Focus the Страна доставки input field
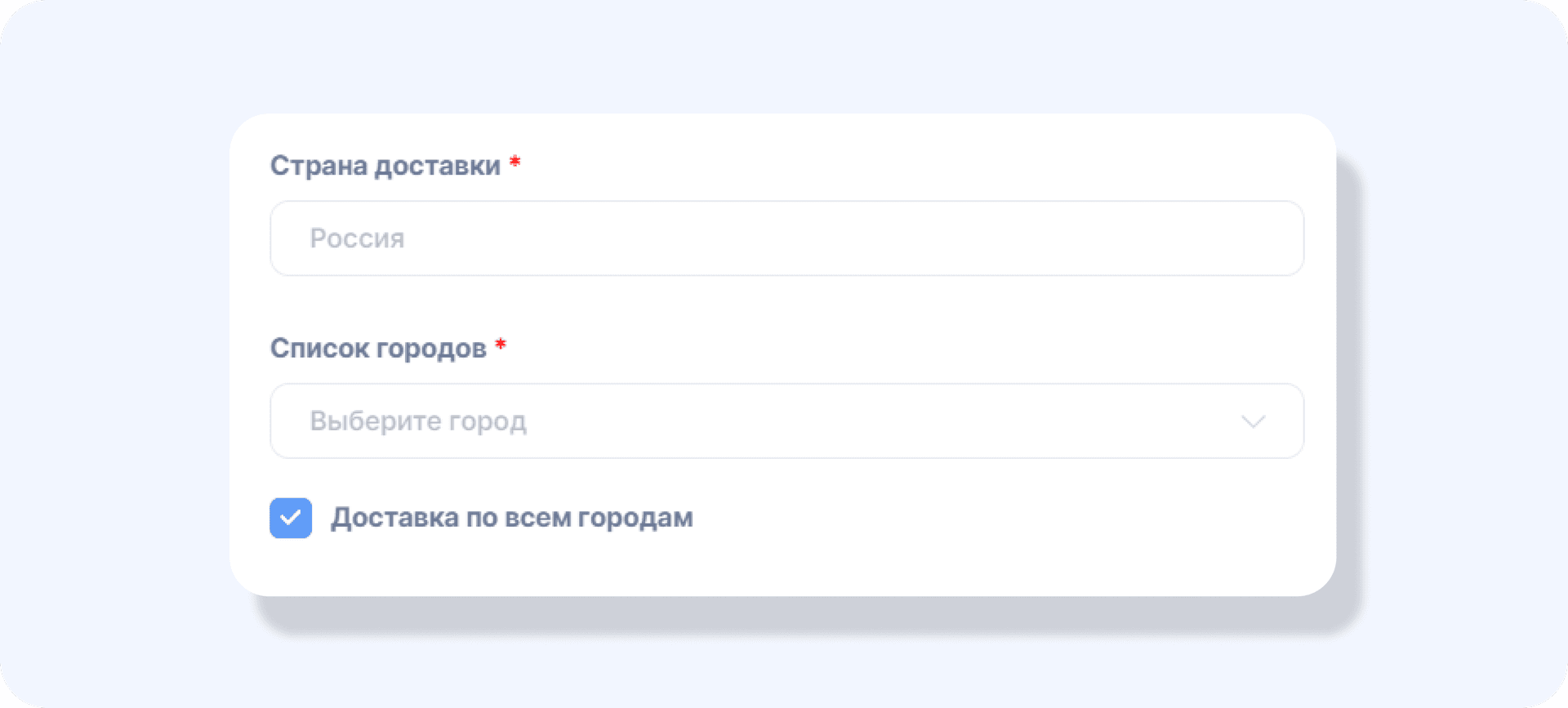 (x=786, y=238)
